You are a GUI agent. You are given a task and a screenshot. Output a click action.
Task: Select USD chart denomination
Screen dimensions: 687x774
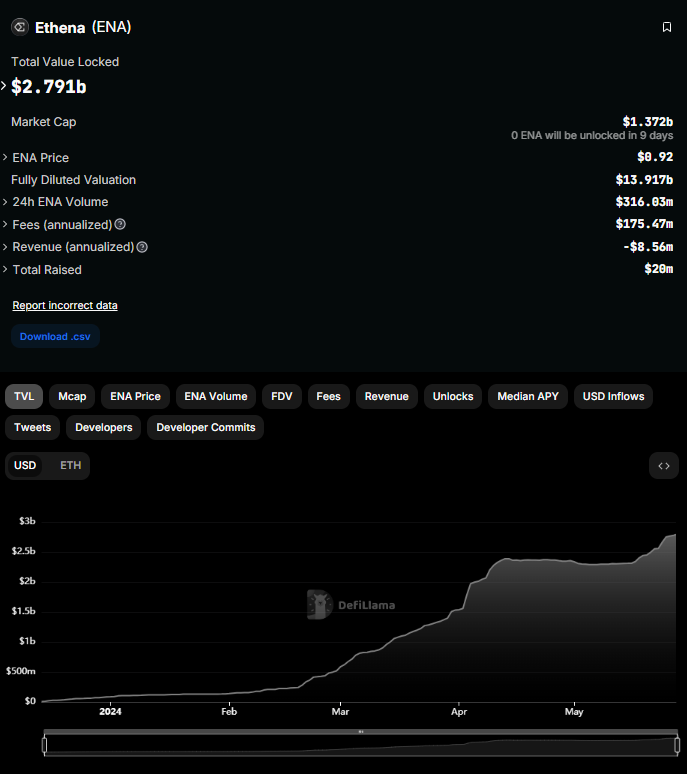[25, 466]
